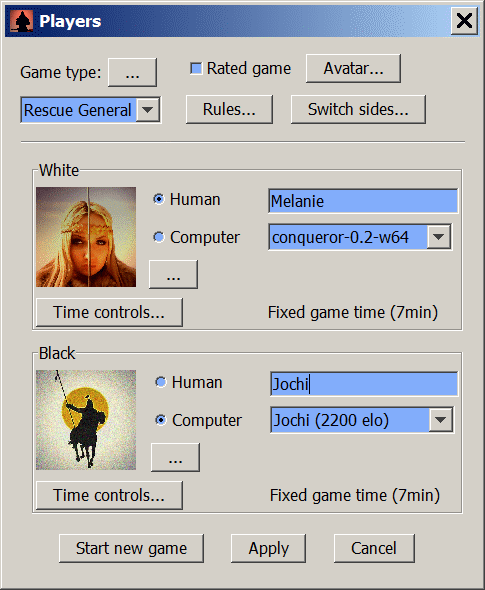Select Computer radio button for Black
Viewport: 485px width, 590px height.
click(161, 420)
